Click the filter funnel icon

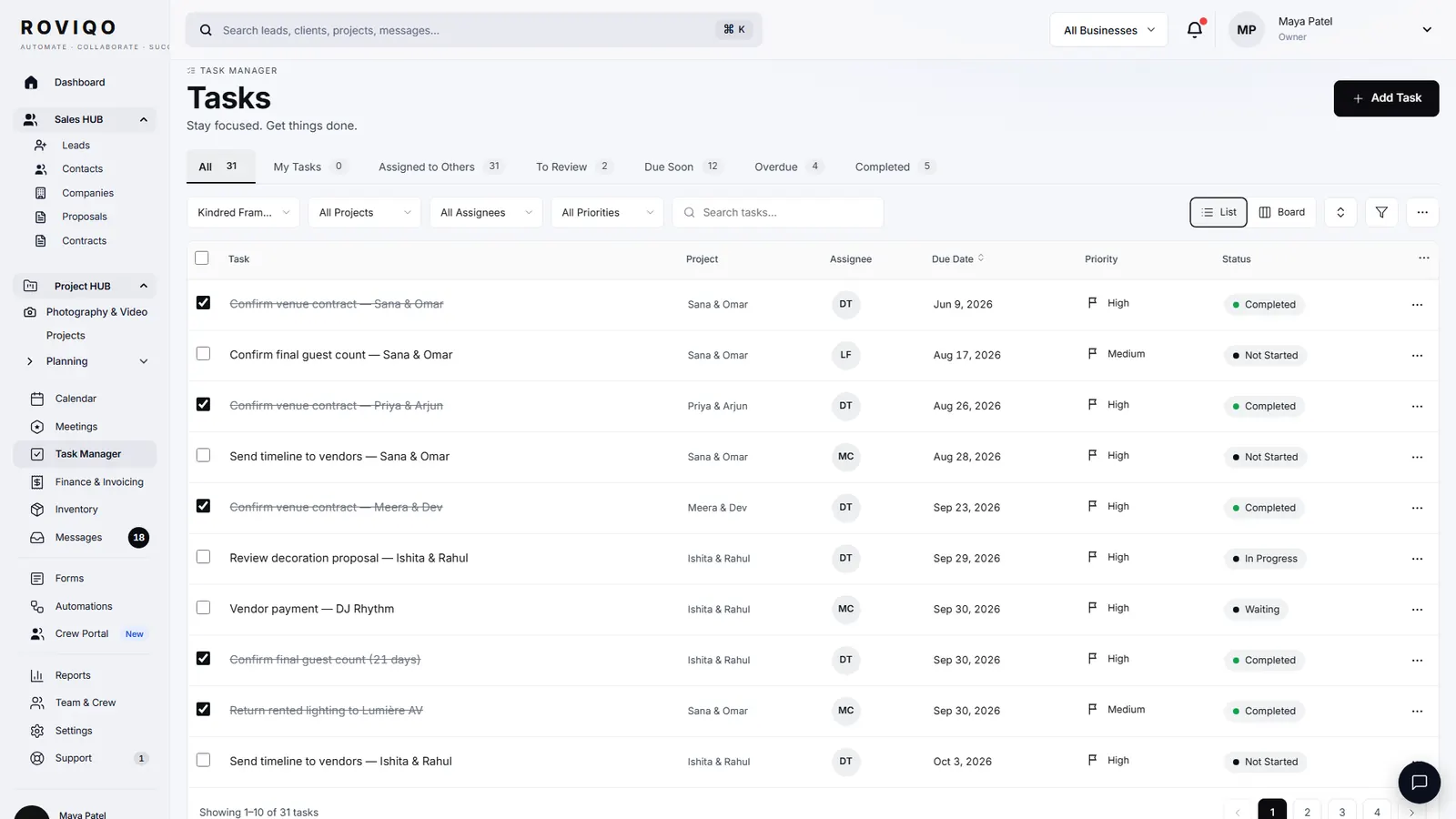pos(1381,212)
